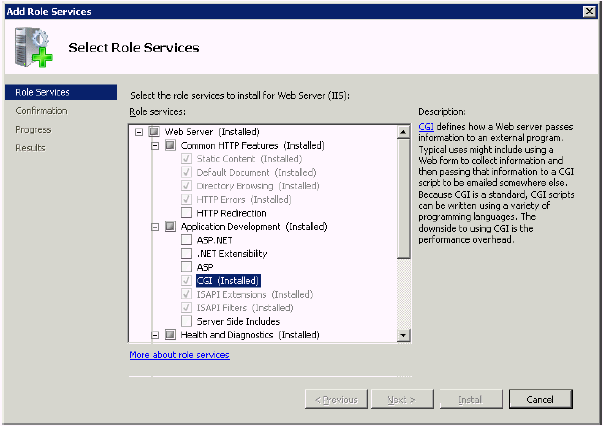Select the ISAPI Filters (Installed) row
The image size is (603, 426).
pos(245,308)
